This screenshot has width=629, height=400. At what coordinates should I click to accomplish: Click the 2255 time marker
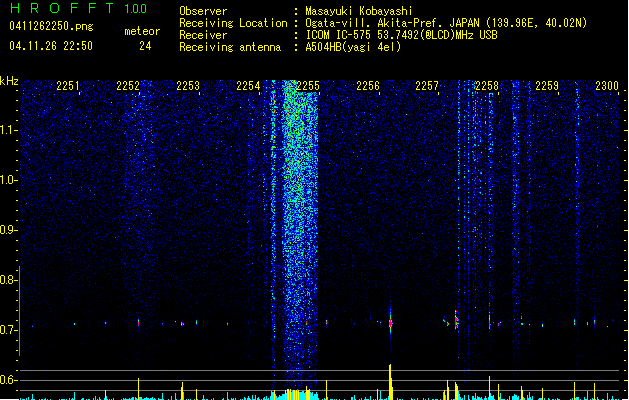[308, 86]
